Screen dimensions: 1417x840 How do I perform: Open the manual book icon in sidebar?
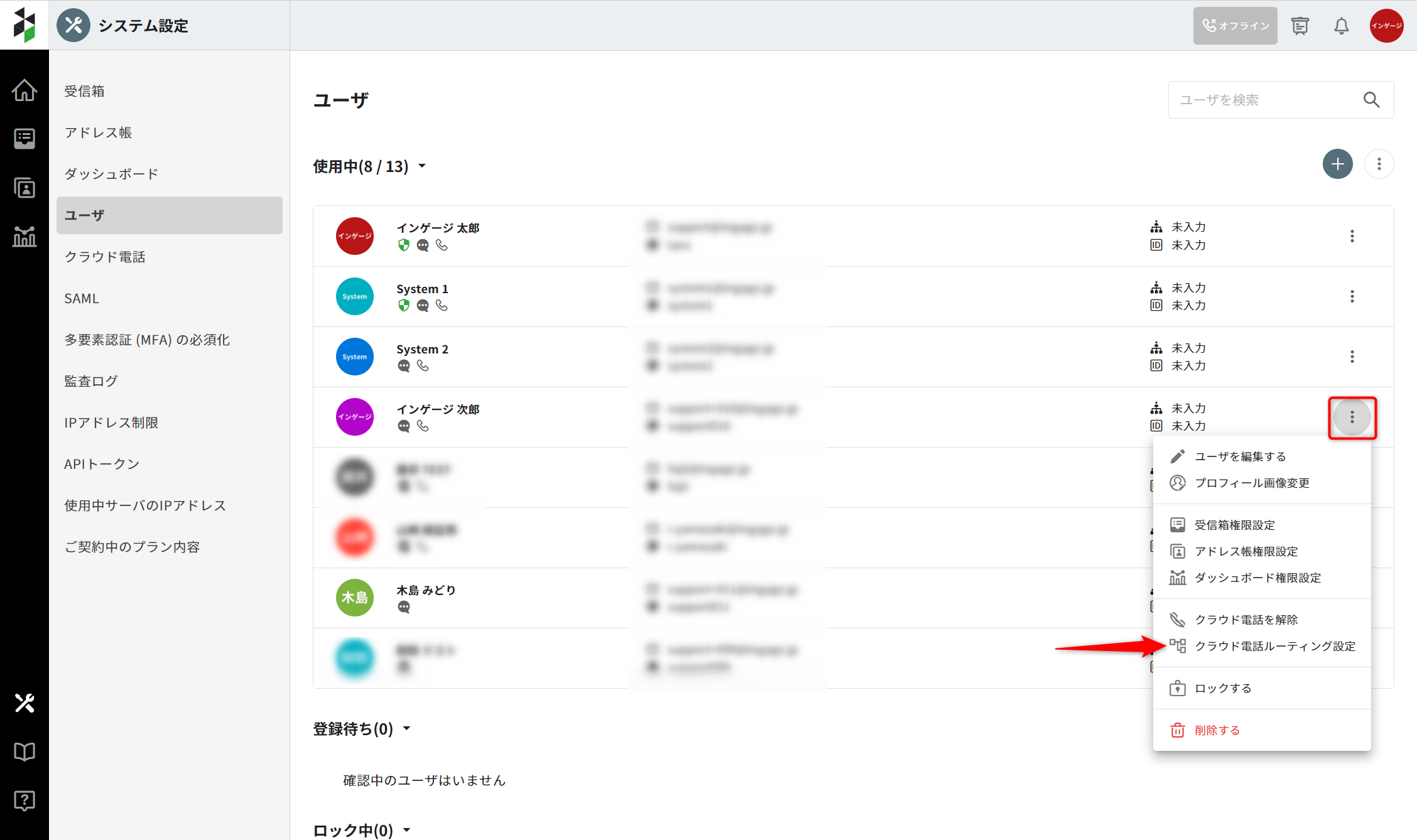click(x=24, y=751)
